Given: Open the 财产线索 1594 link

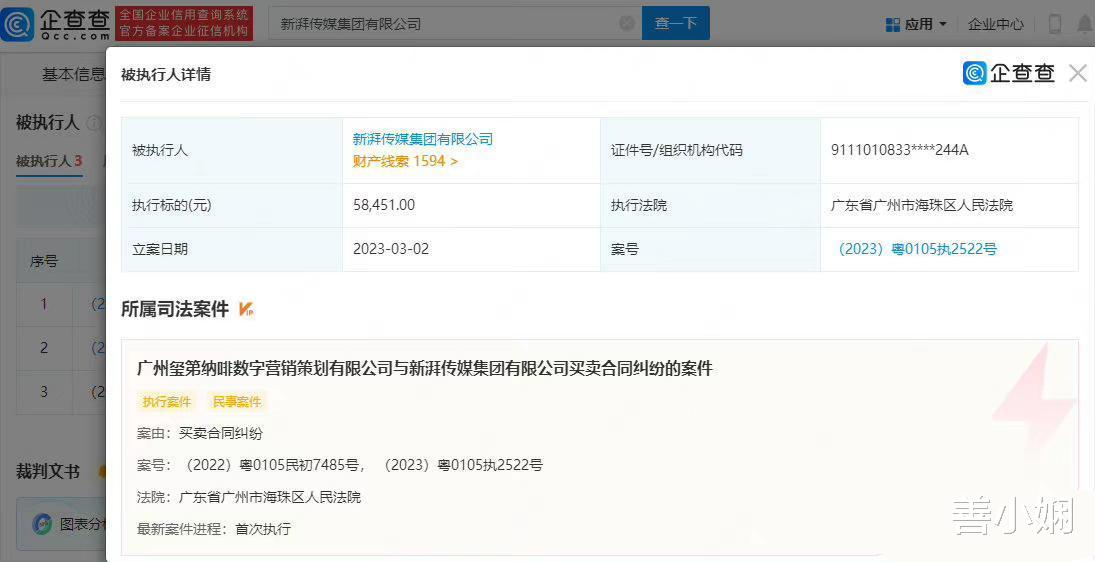Looking at the screenshot, I should pyautogui.click(x=405, y=161).
